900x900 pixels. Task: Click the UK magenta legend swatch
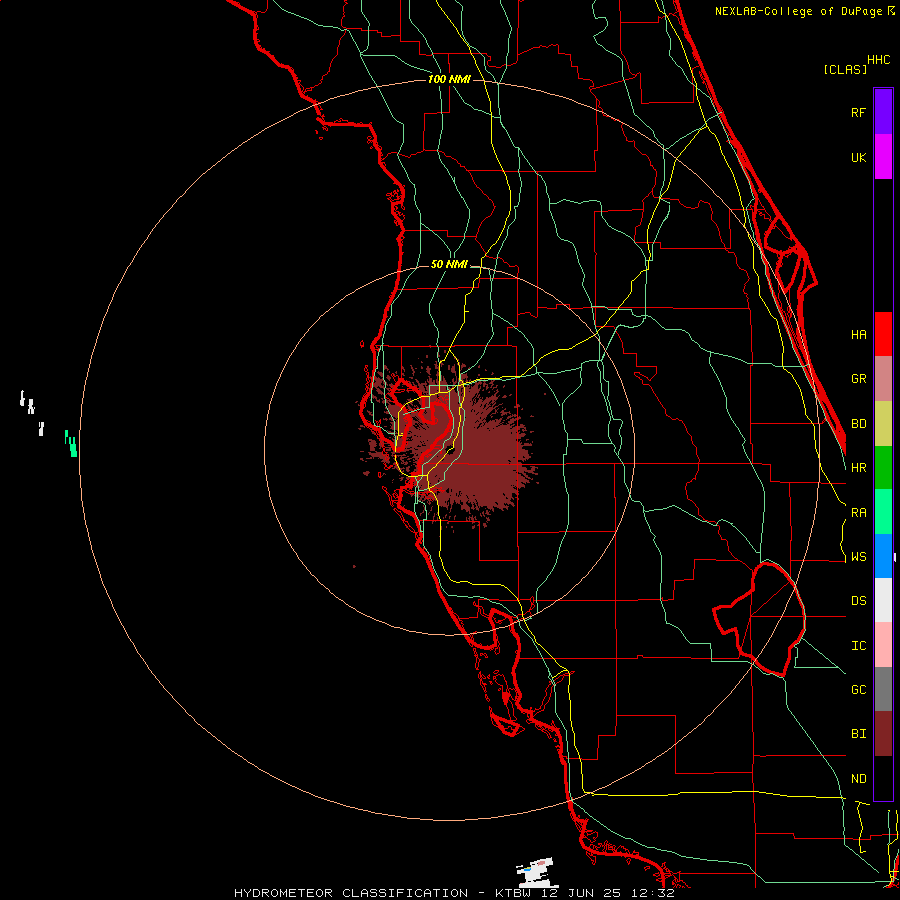[883, 157]
